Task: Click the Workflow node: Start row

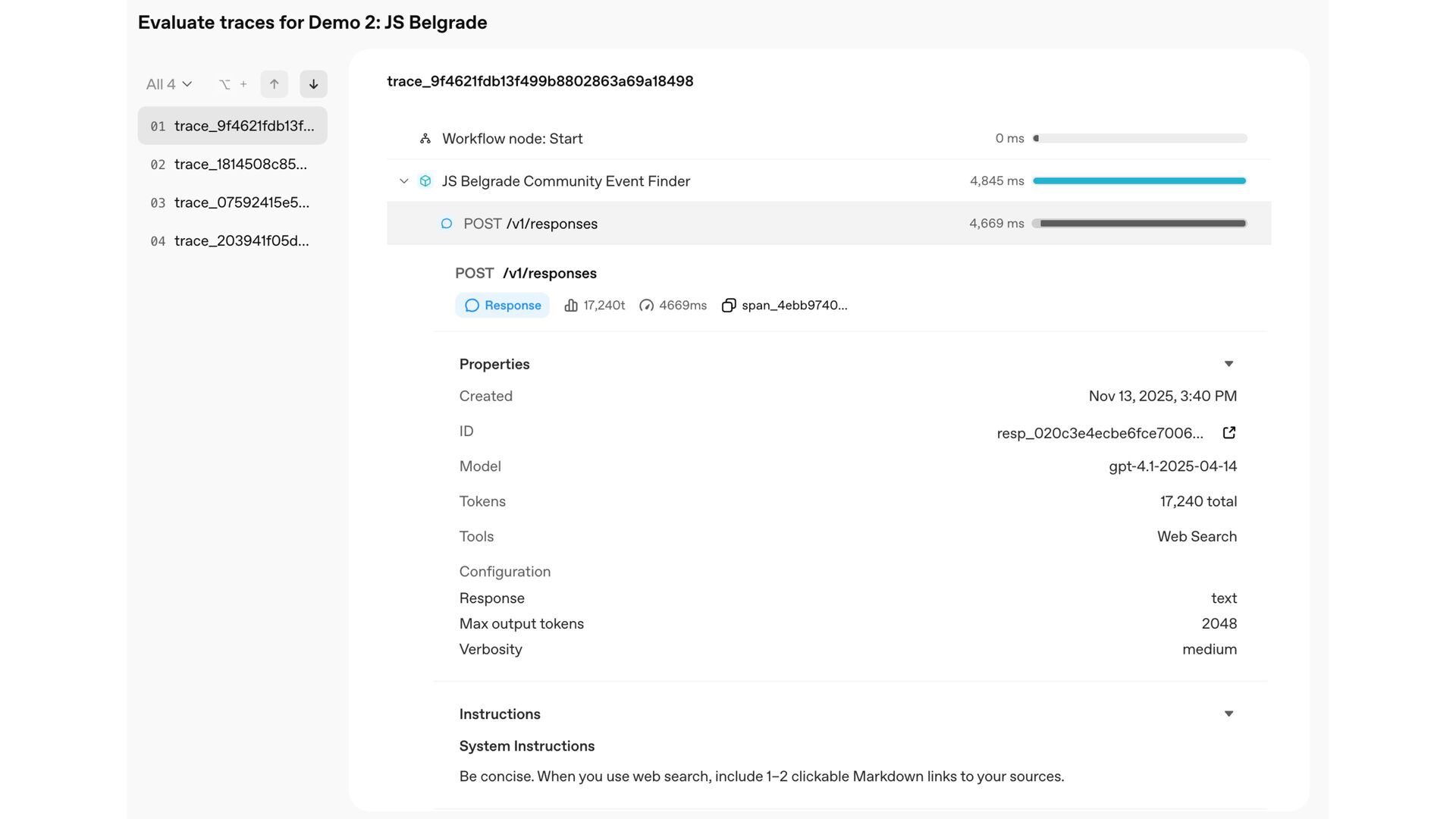Action: [x=513, y=139]
